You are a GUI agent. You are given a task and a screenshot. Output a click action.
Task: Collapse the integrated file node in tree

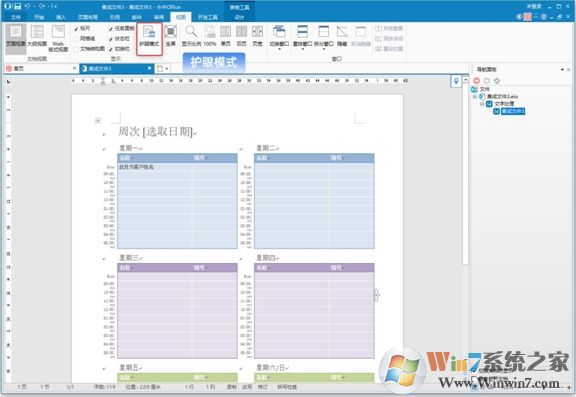pyautogui.click(x=475, y=96)
